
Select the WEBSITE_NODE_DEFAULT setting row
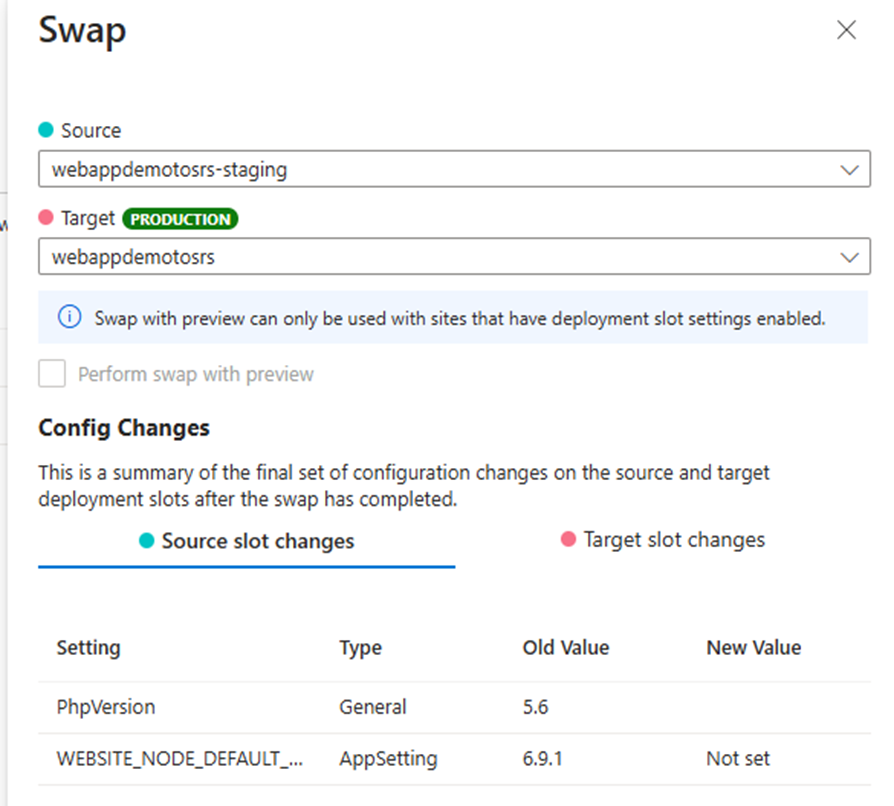pos(454,759)
